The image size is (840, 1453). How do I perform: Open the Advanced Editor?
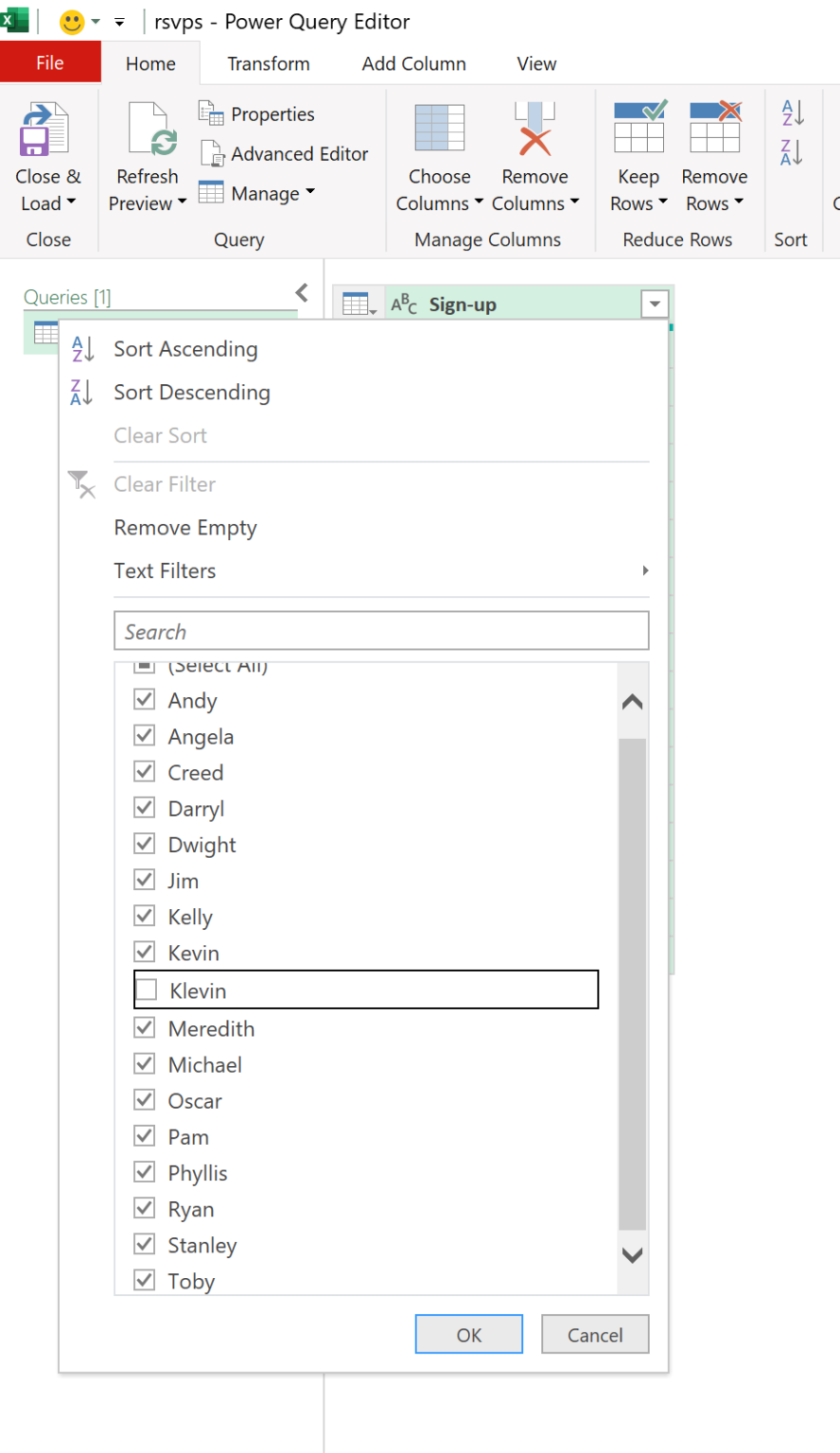click(285, 154)
